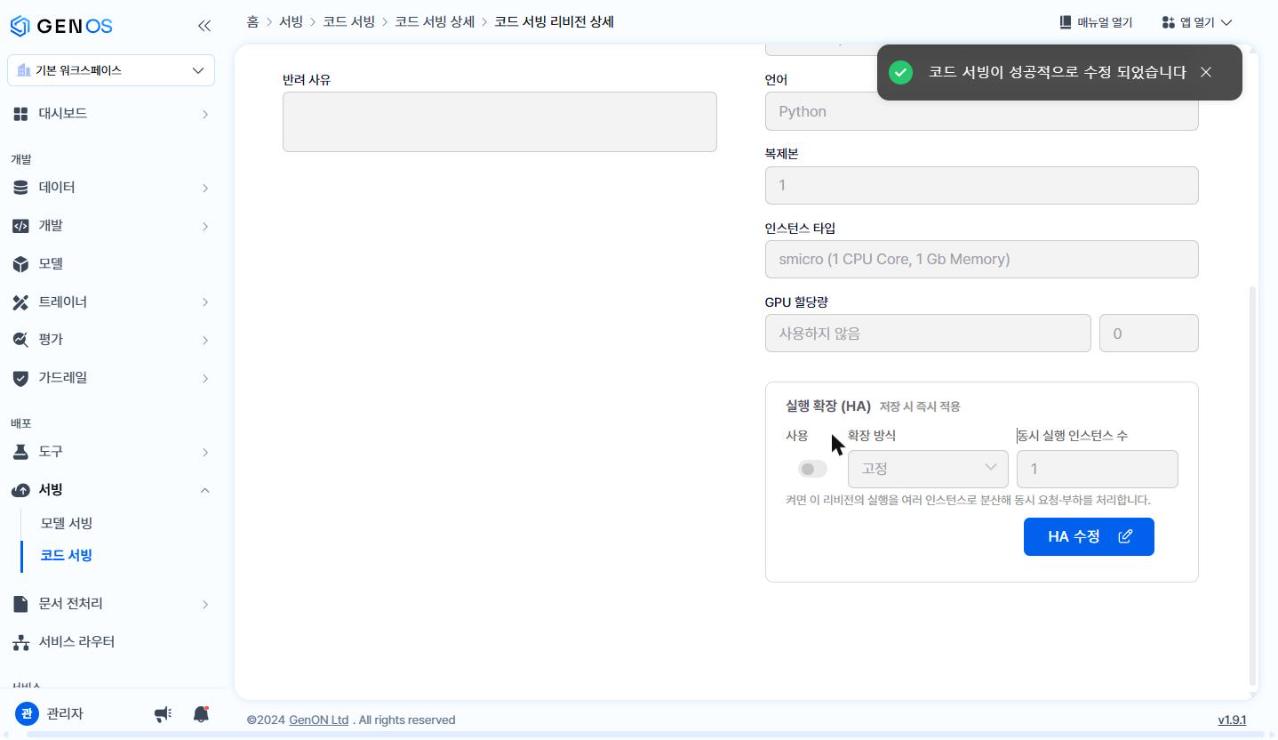Viewport: 1278px width, 740px height.
Task: Click the 가드레일 shield icon
Action: 20,378
